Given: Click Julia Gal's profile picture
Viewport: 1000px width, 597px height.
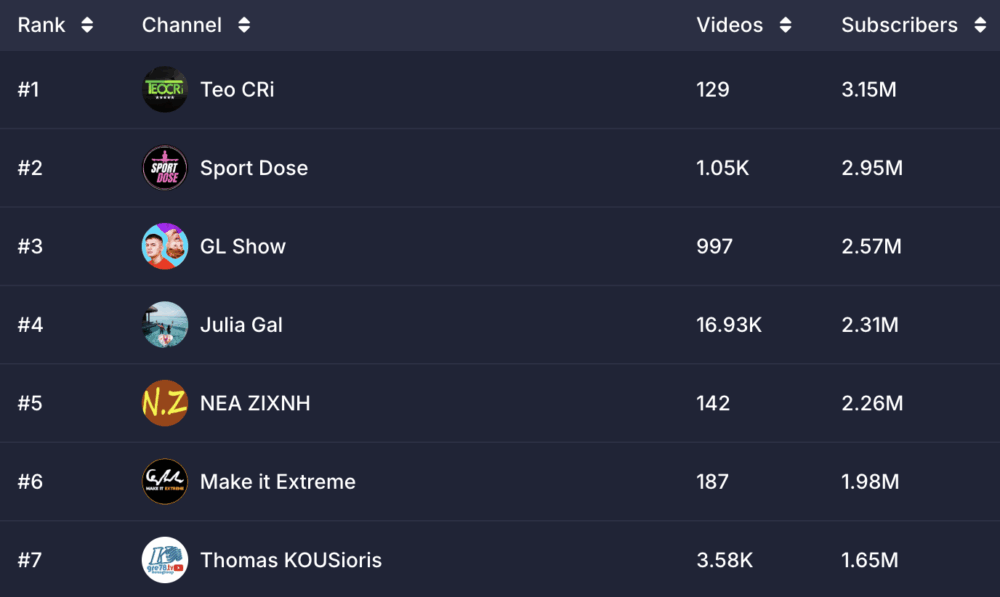Looking at the screenshot, I should [x=165, y=325].
